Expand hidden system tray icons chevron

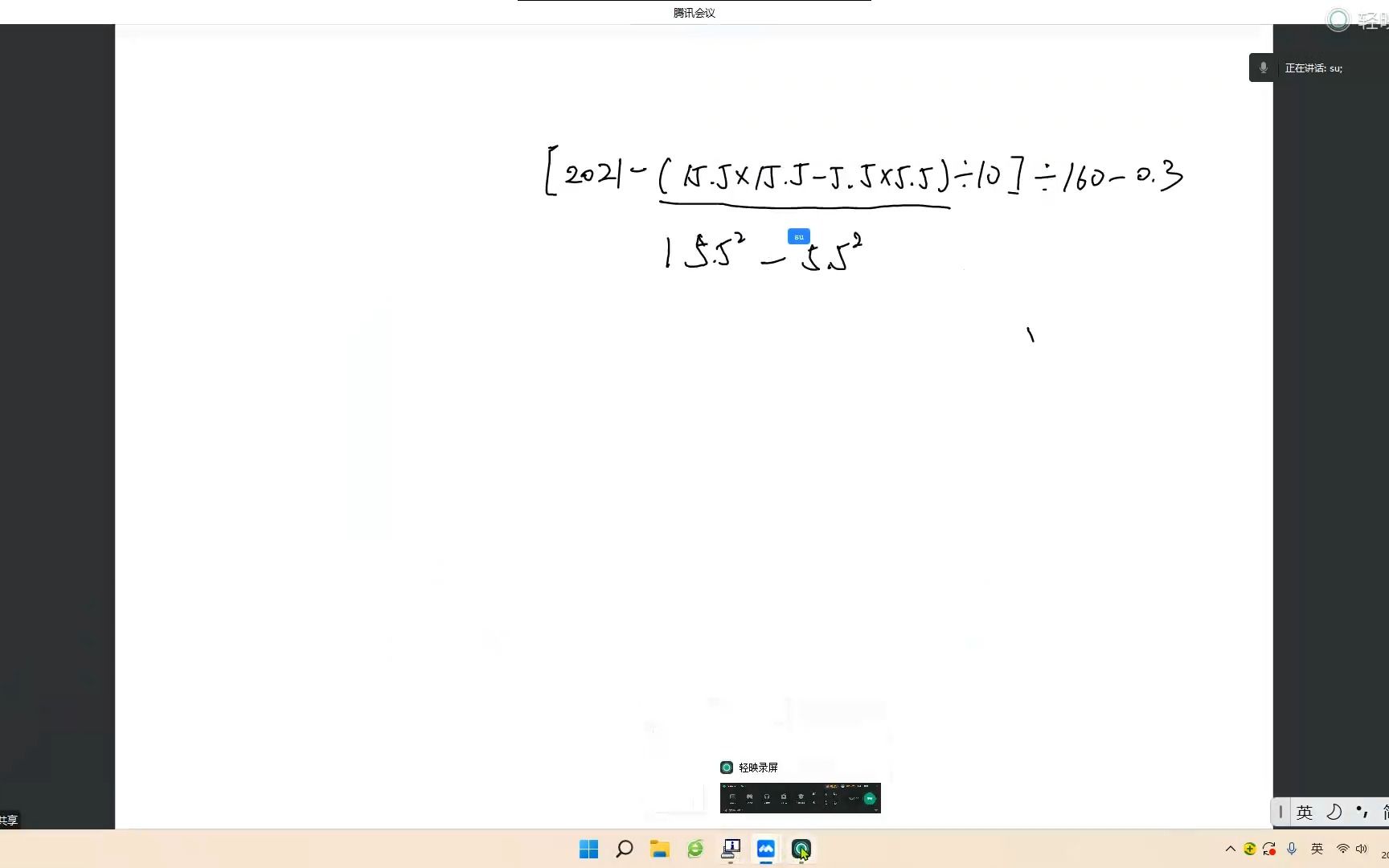(x=1231, y=849)
